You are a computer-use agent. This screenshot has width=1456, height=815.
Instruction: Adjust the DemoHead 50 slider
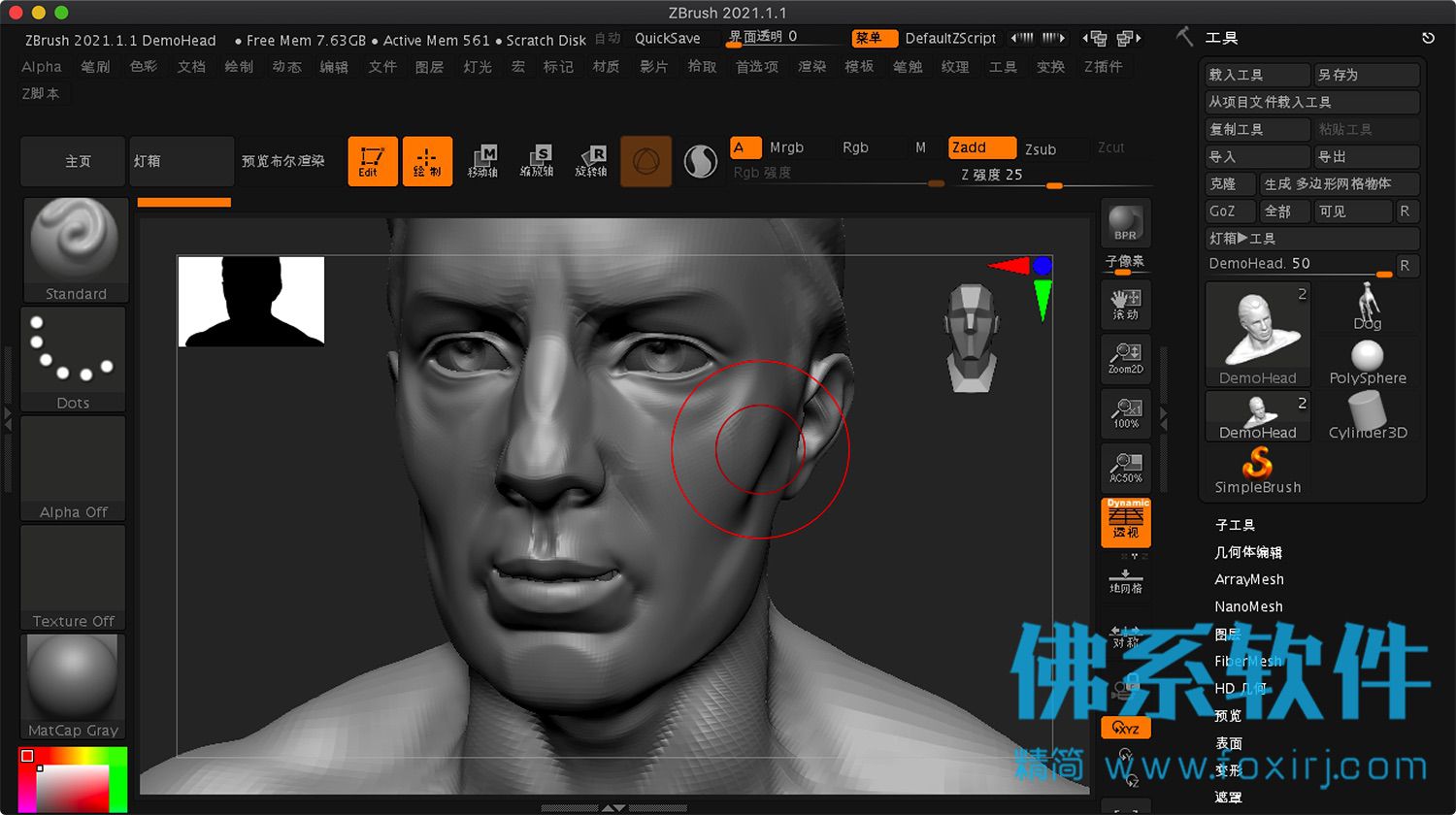(1300, 264)
